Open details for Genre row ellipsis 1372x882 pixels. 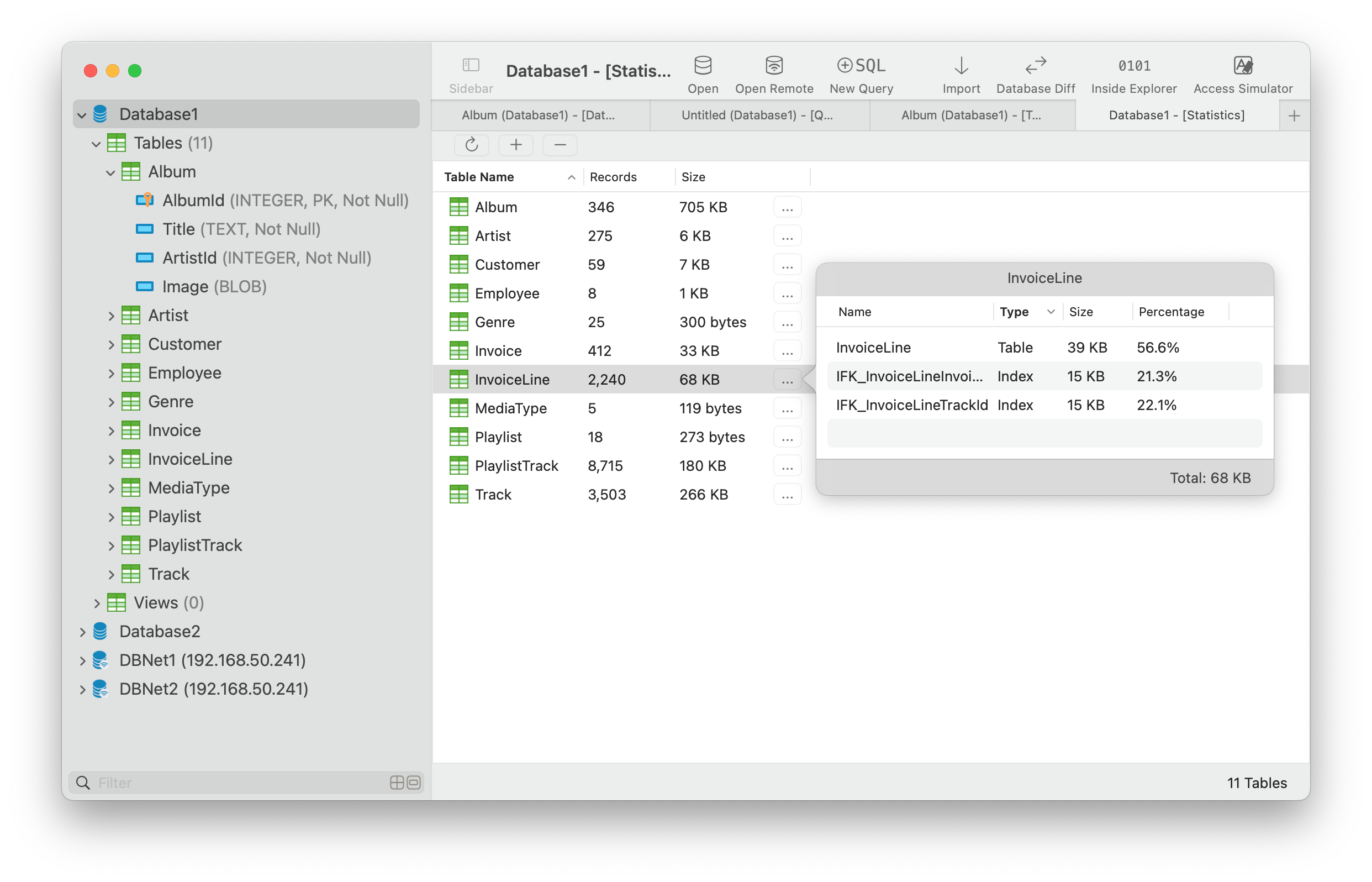point(787,322)
